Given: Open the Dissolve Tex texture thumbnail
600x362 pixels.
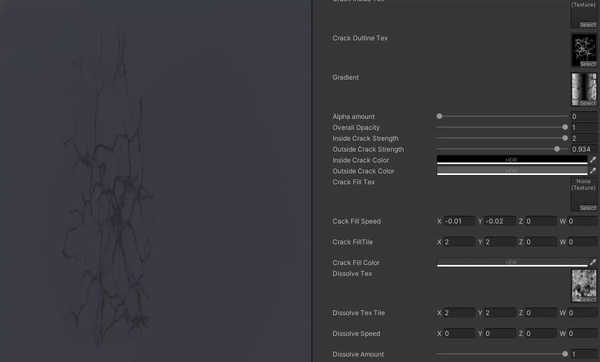Looking at the screenshot, I should pyautogui.click(x=584, y=286).
